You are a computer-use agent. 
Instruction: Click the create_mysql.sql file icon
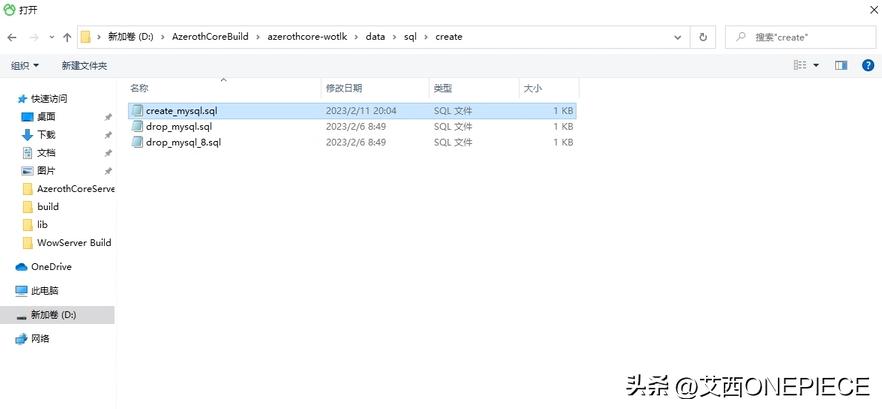pos(137,111)
